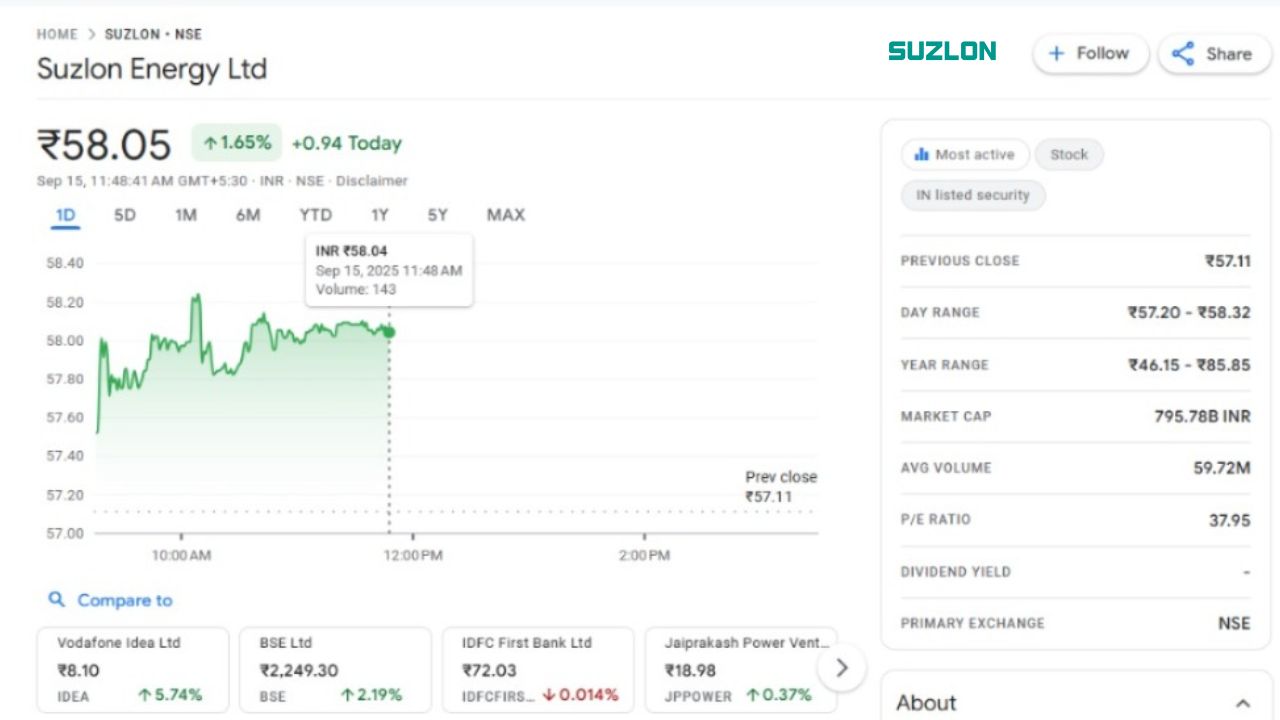The height and width of the screenshot is (720, 1280).
Task: Click the DIVIDEND YIELD label
Action: click(x=955, y=572)
